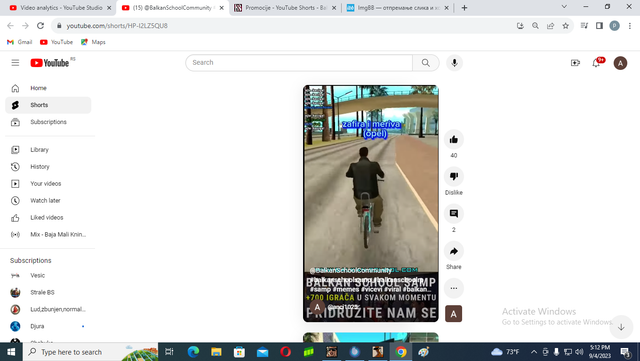Open the sound source thumbnail beside the Short
Viewport: 640px width, 361px height.
(453, 314)
